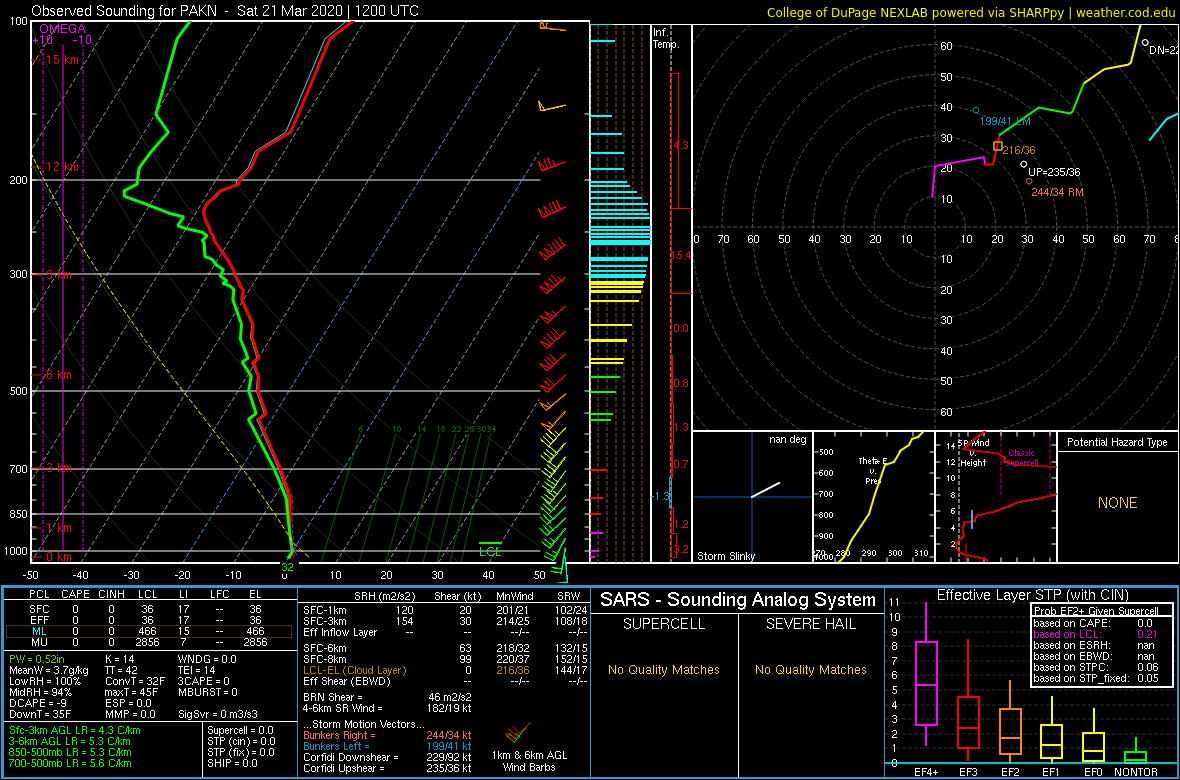Click the Potential Hazard Type heading
1180x780 pixels.
pyautogui.click(x=1118, y=443)
